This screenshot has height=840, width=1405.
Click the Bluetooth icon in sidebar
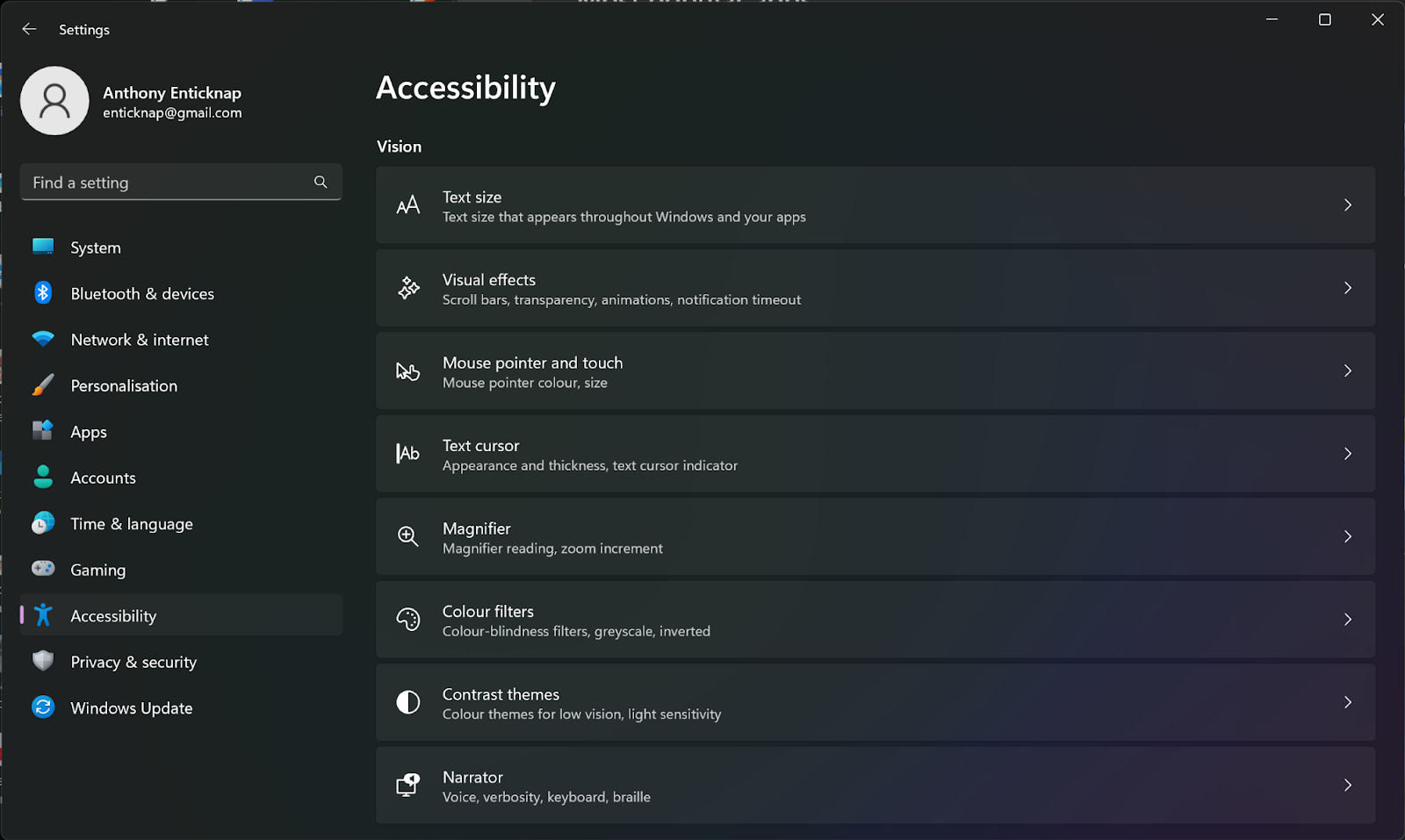pyautogui.click(x=43, y=293)
